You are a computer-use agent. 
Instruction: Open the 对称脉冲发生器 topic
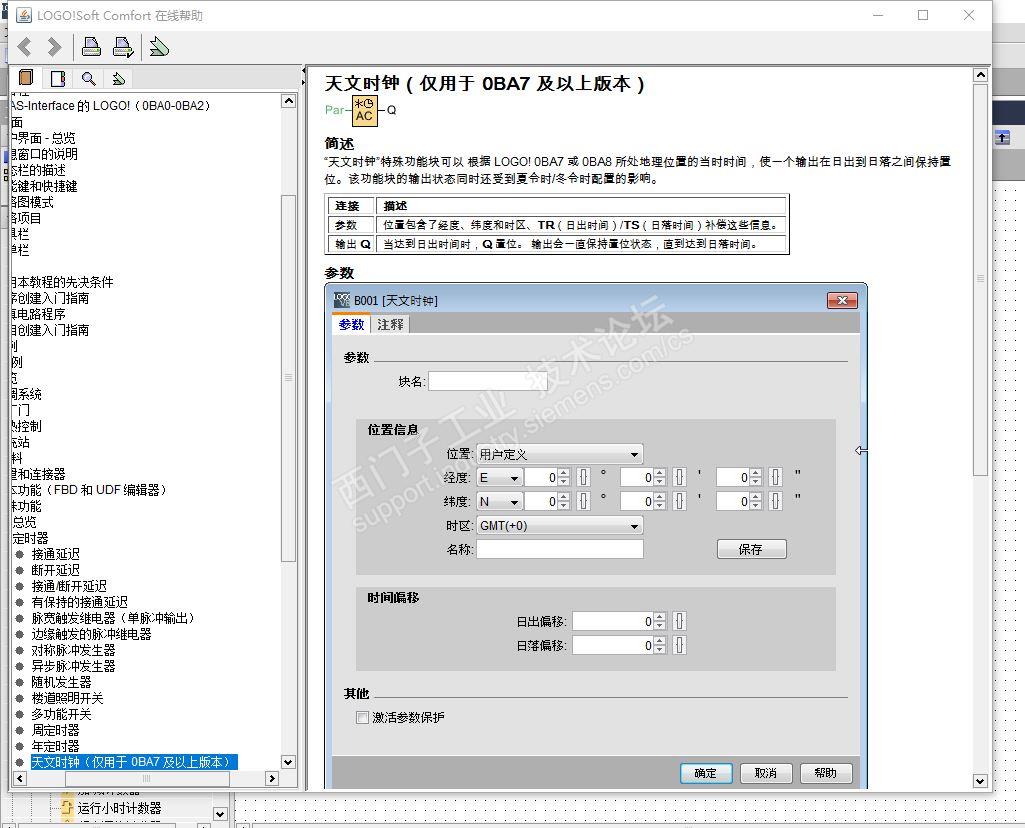pyautogui.click(x=73, y=650)
